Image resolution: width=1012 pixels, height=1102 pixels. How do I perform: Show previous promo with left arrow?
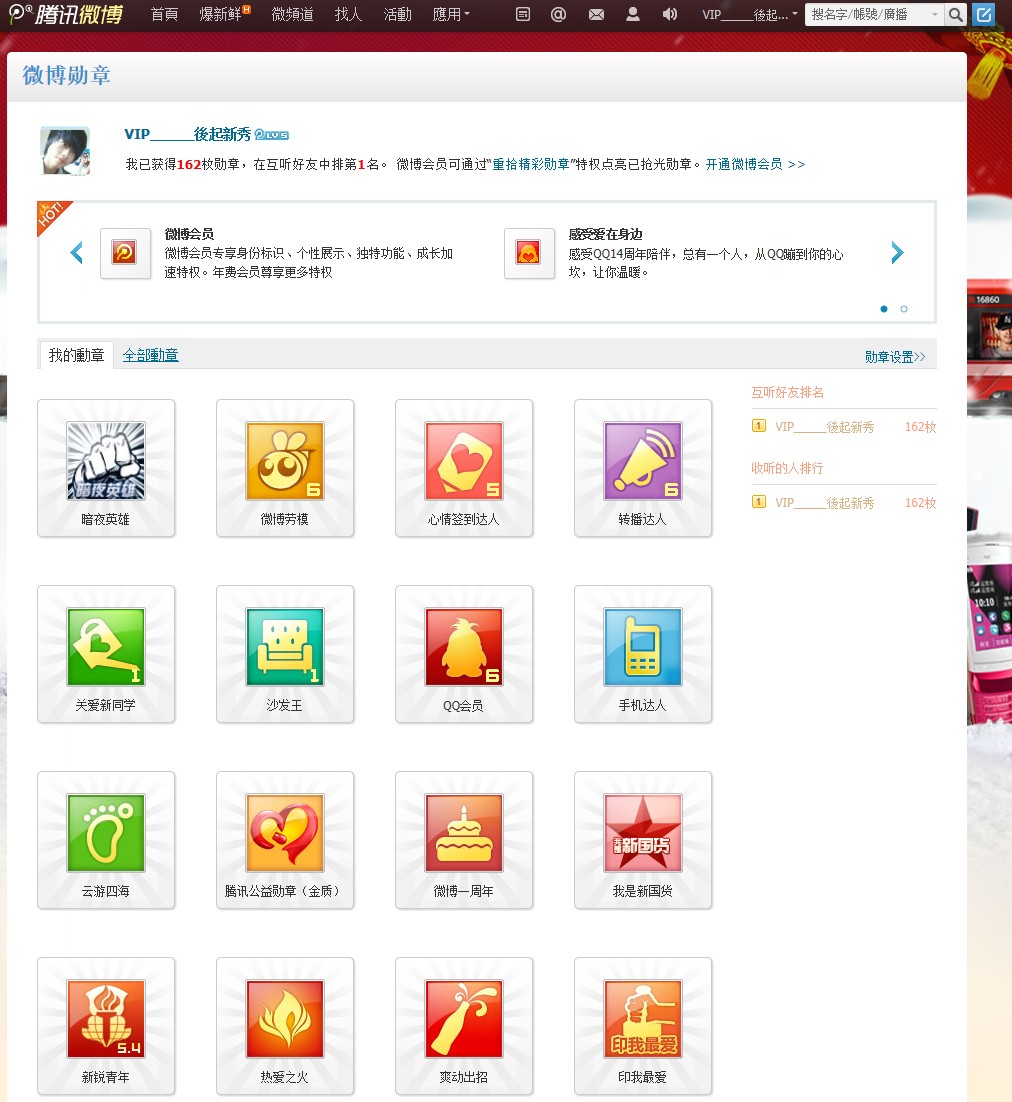coord(77,252)
